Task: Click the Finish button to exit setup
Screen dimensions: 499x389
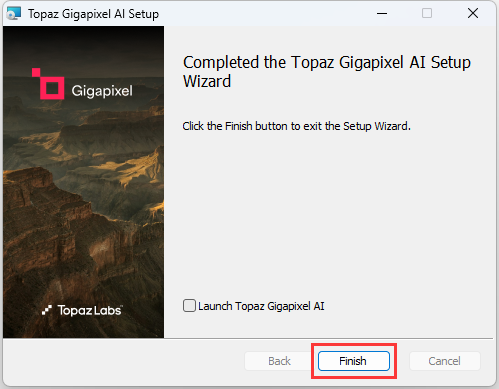Action: click(354, 361)
